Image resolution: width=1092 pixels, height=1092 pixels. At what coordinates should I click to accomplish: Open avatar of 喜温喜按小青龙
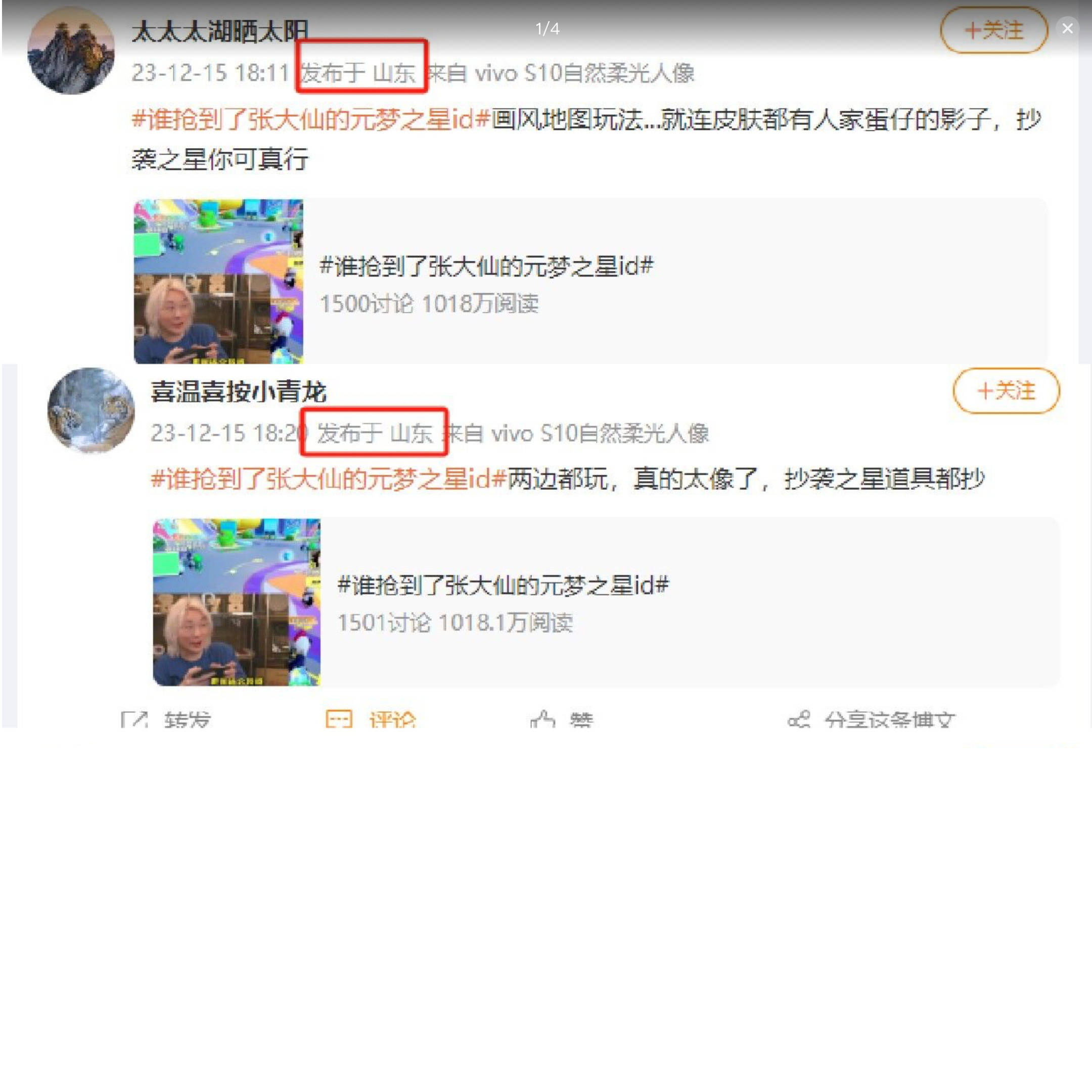click(91, 411)
